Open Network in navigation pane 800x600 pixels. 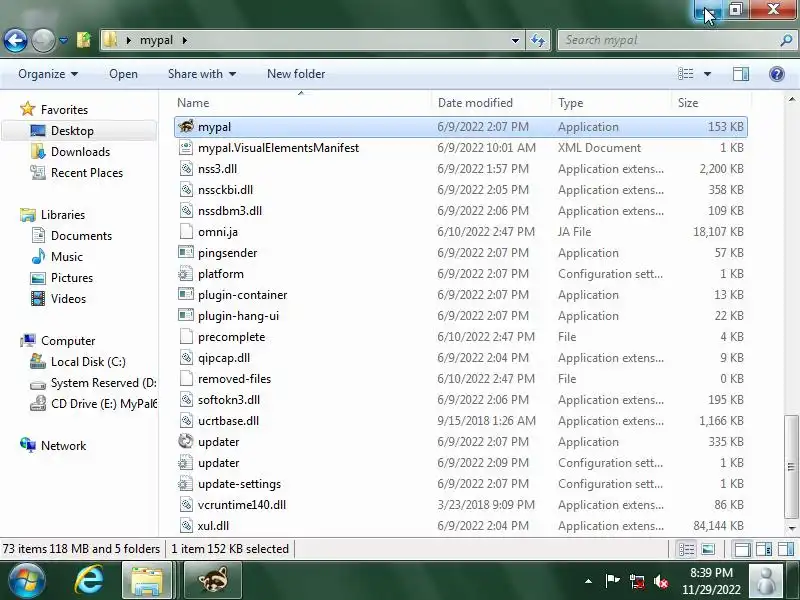point(63,445)
